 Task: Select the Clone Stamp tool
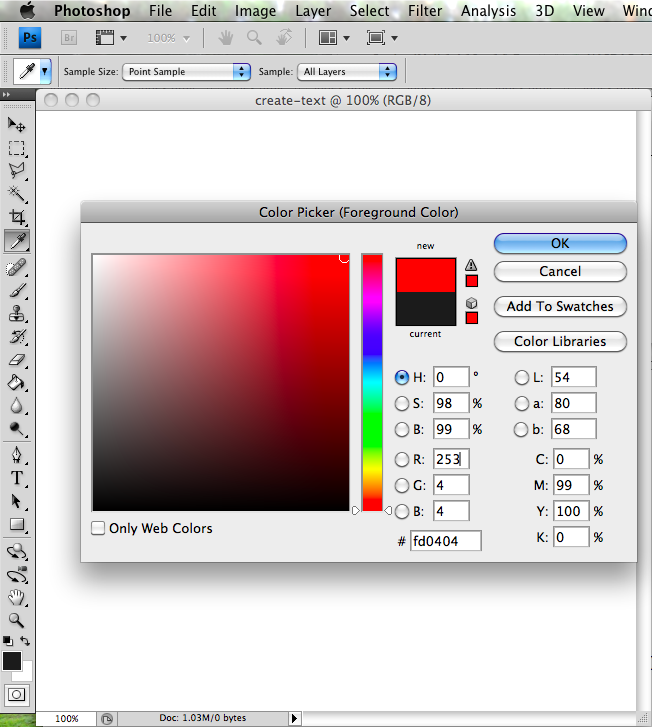[17, 314]
